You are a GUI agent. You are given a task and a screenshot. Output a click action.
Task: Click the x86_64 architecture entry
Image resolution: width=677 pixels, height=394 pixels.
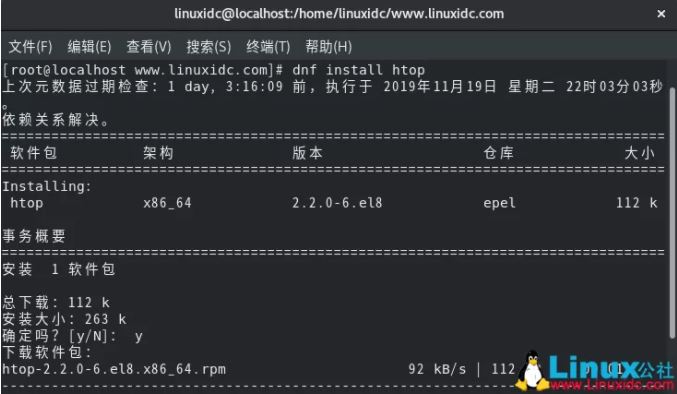point(167,203)
